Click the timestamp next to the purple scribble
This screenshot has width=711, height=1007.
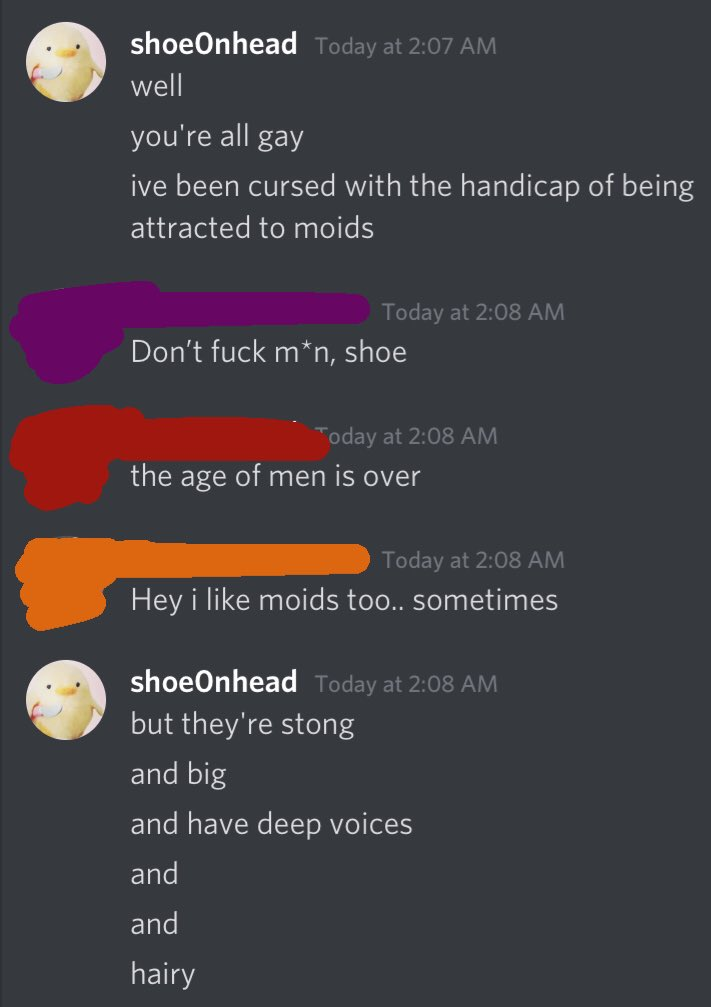(473, 312)
